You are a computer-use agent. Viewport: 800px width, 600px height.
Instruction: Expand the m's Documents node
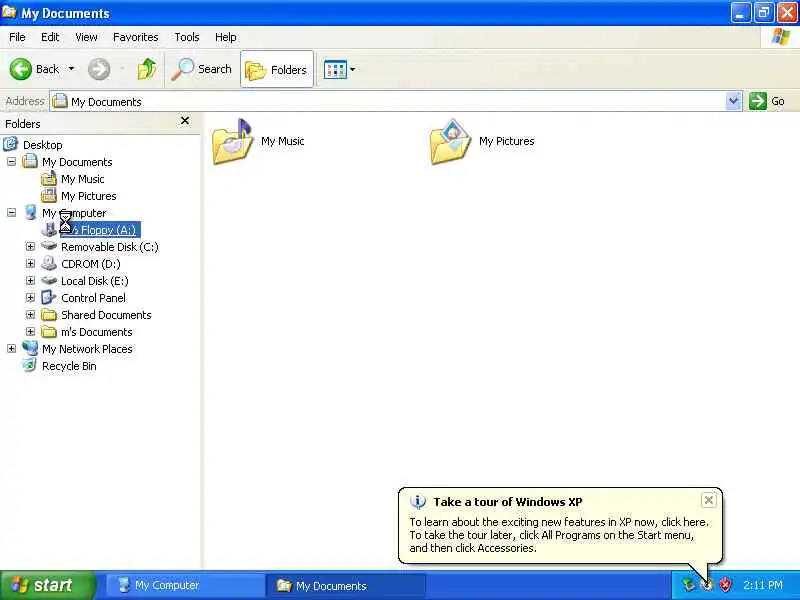coord(30,332)
